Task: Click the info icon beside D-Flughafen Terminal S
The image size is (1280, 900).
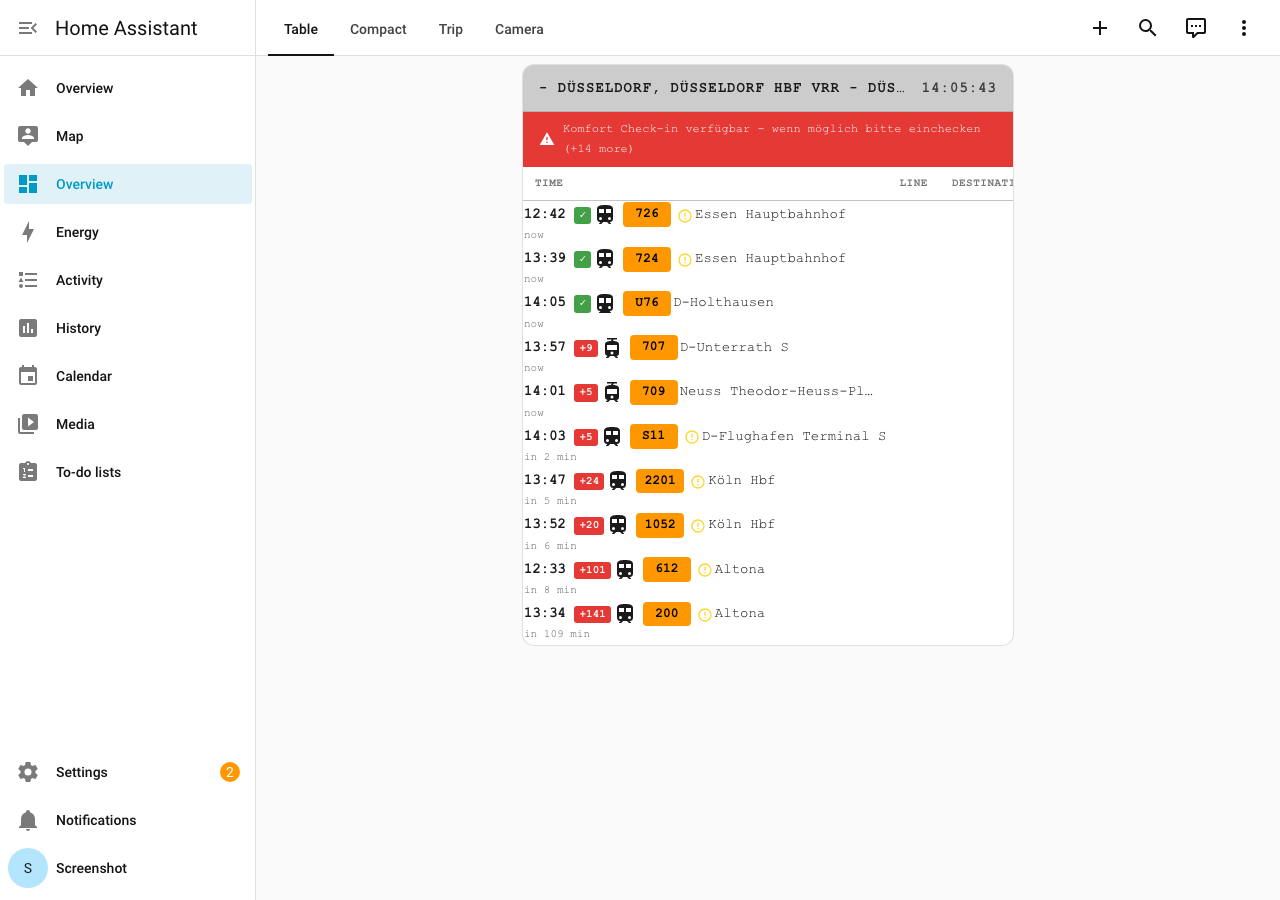Action: 692,437
